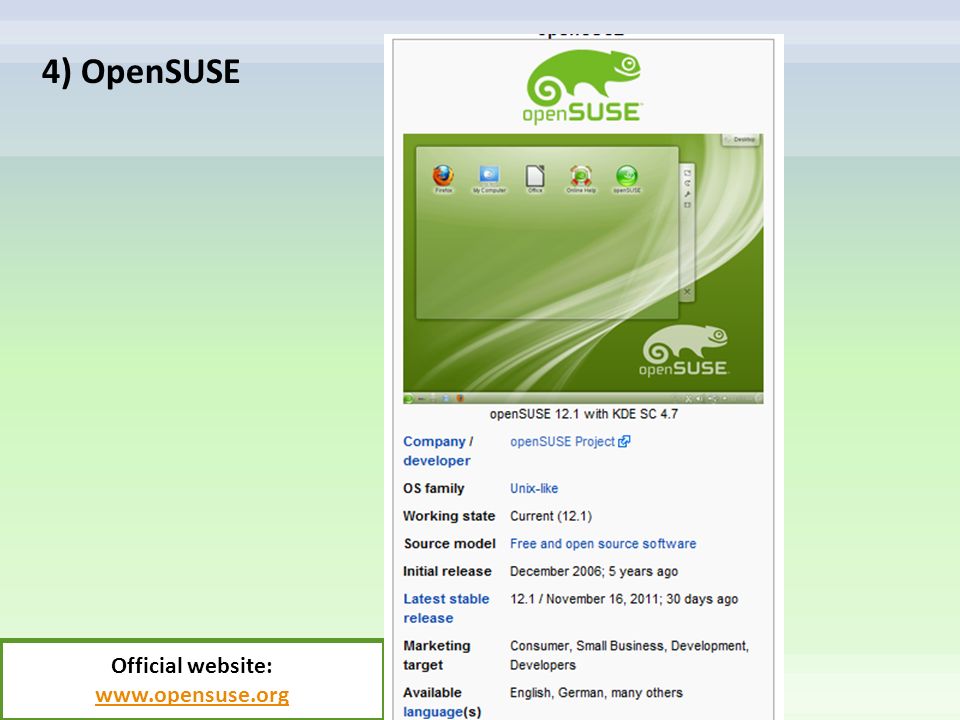Click the Available language(s) label link

point(442,702)
